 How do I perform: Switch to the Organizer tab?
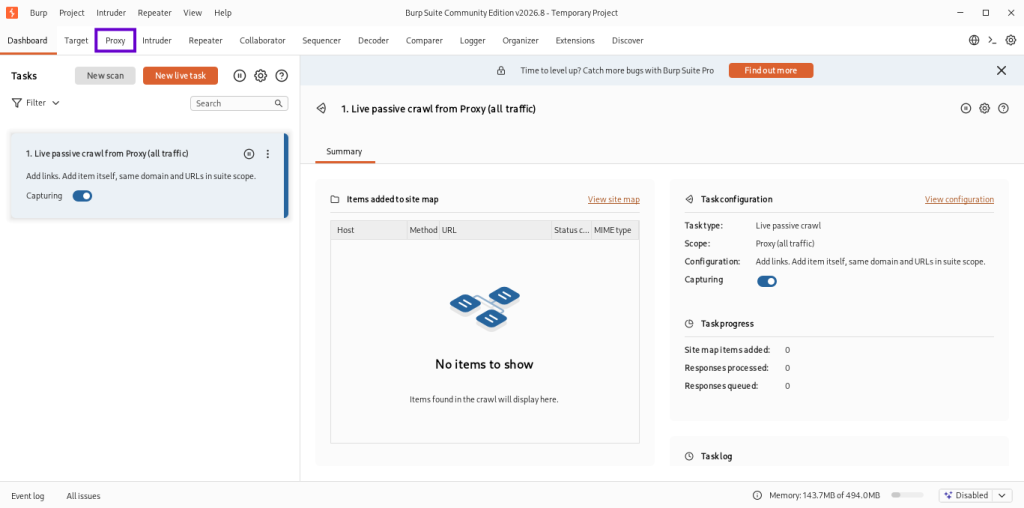tap(520, 40)
